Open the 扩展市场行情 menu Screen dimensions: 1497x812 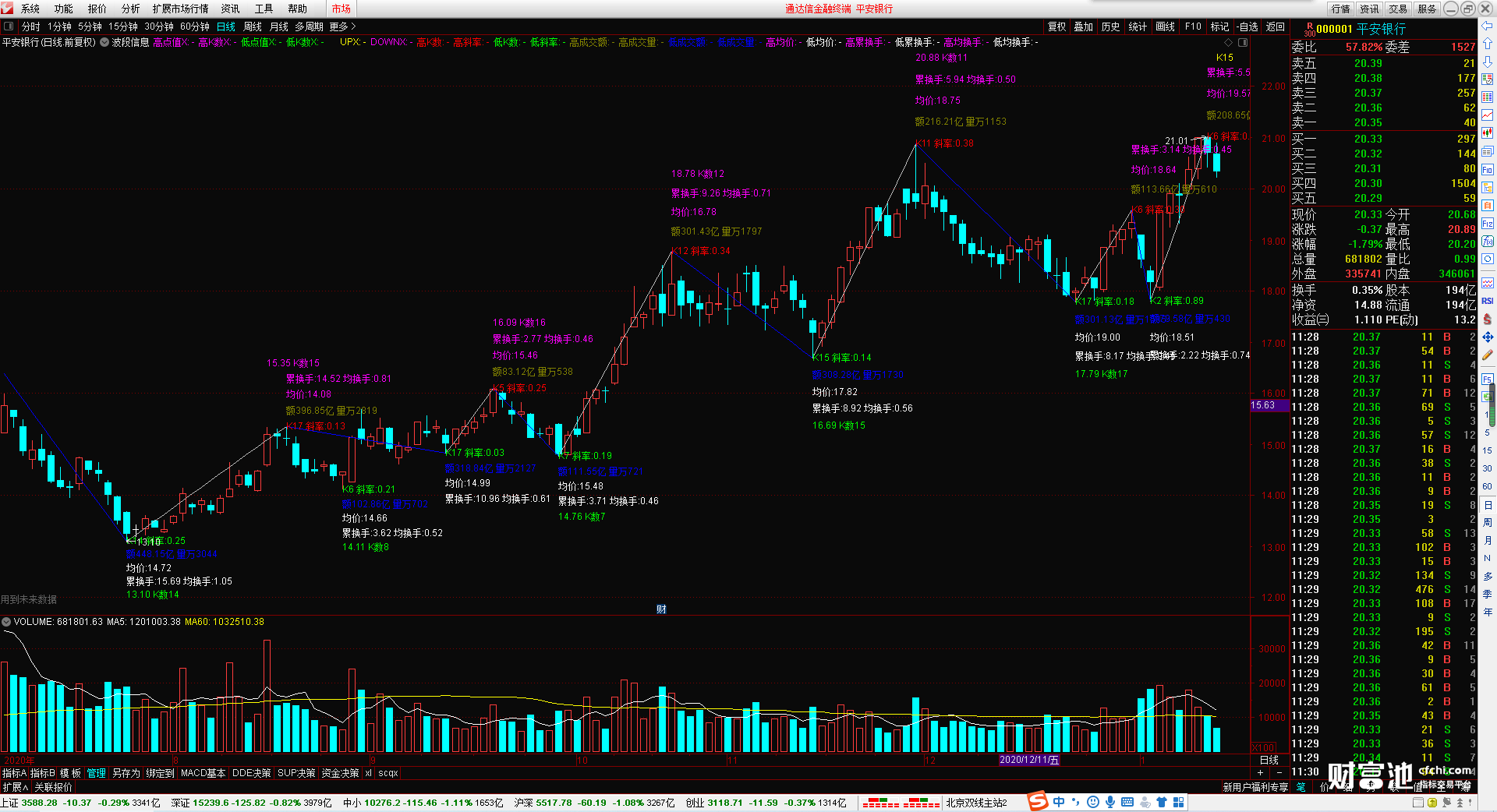181,9
